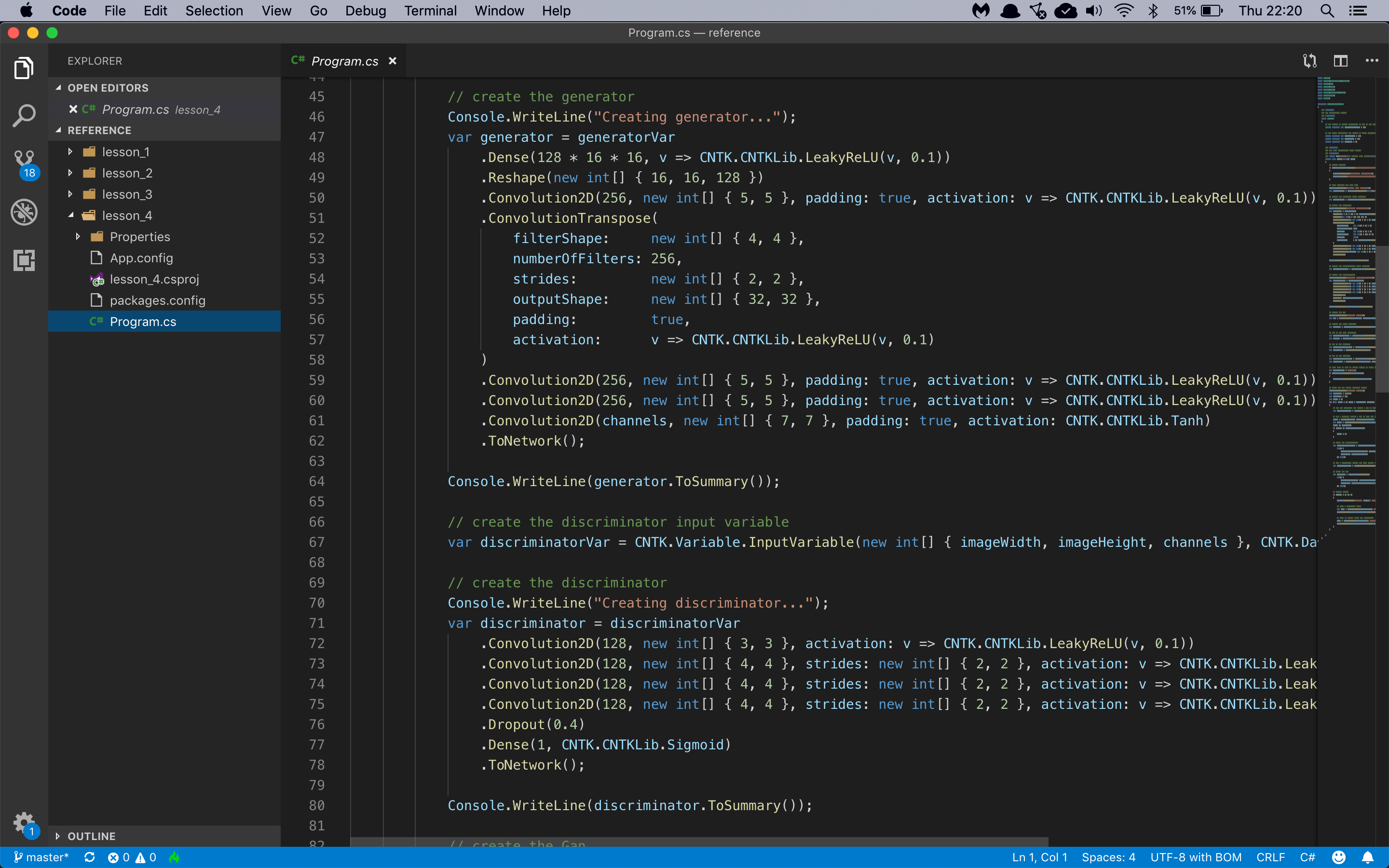Click the Open Changes compare icon

pos(1309,61)
